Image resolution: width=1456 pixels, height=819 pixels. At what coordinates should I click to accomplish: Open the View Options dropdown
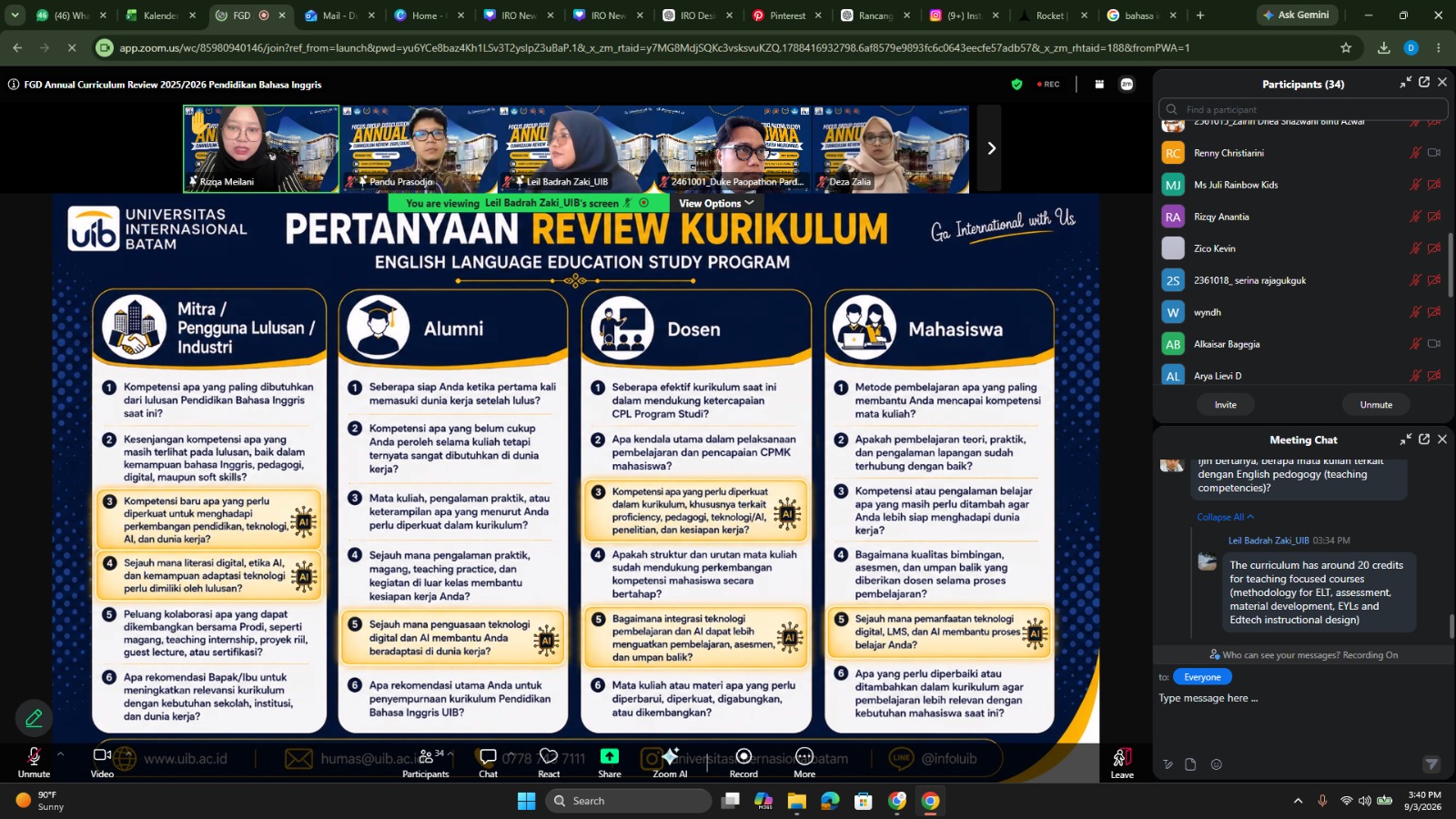[716, 203]
